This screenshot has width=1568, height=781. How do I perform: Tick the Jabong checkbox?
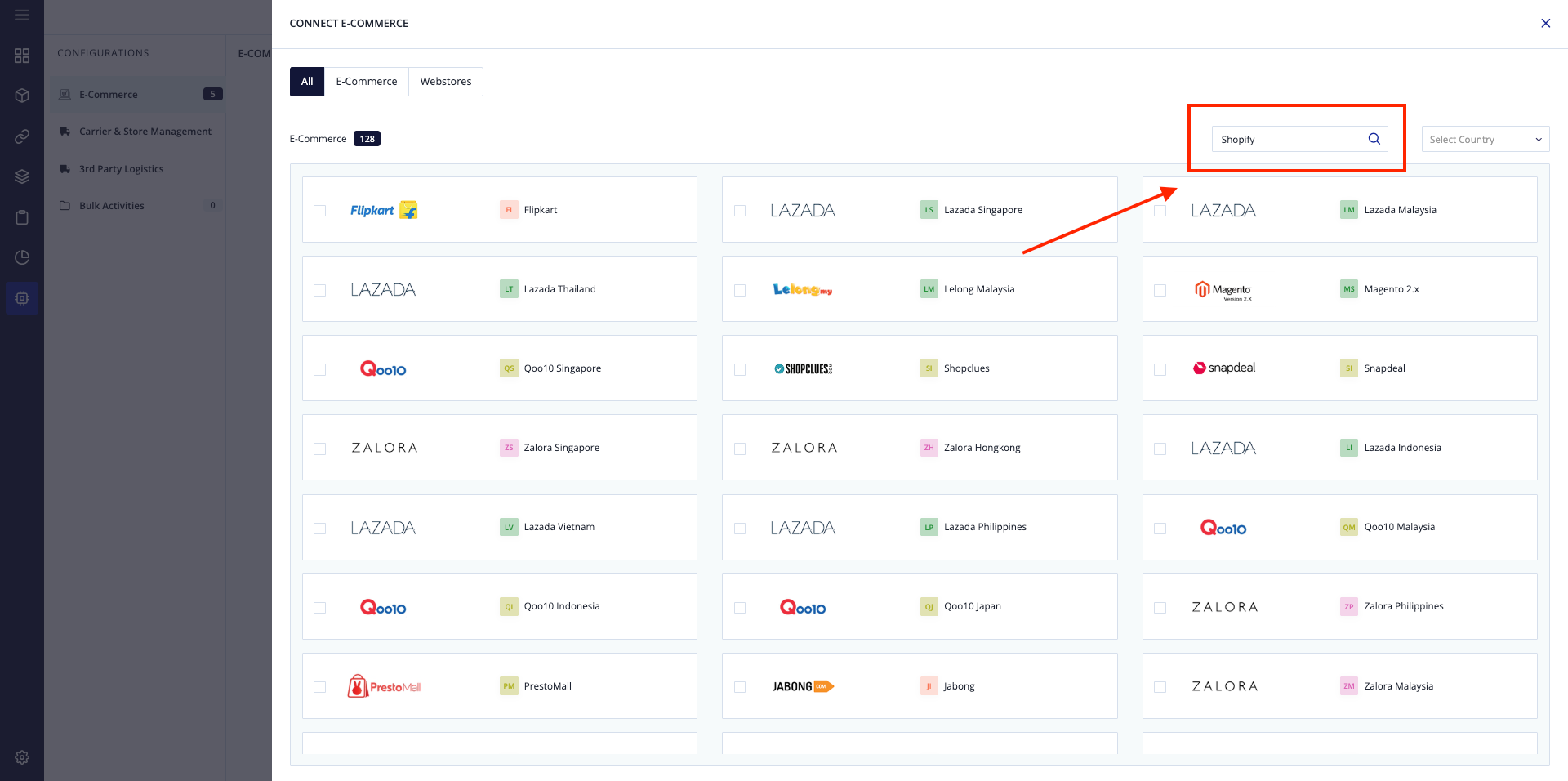(740, 687)
